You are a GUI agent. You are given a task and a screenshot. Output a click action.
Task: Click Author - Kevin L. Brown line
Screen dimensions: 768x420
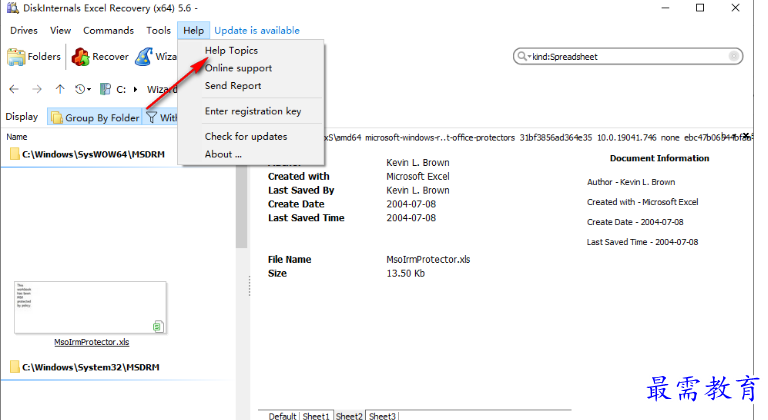pyautogui.click(x=631, y=182)
